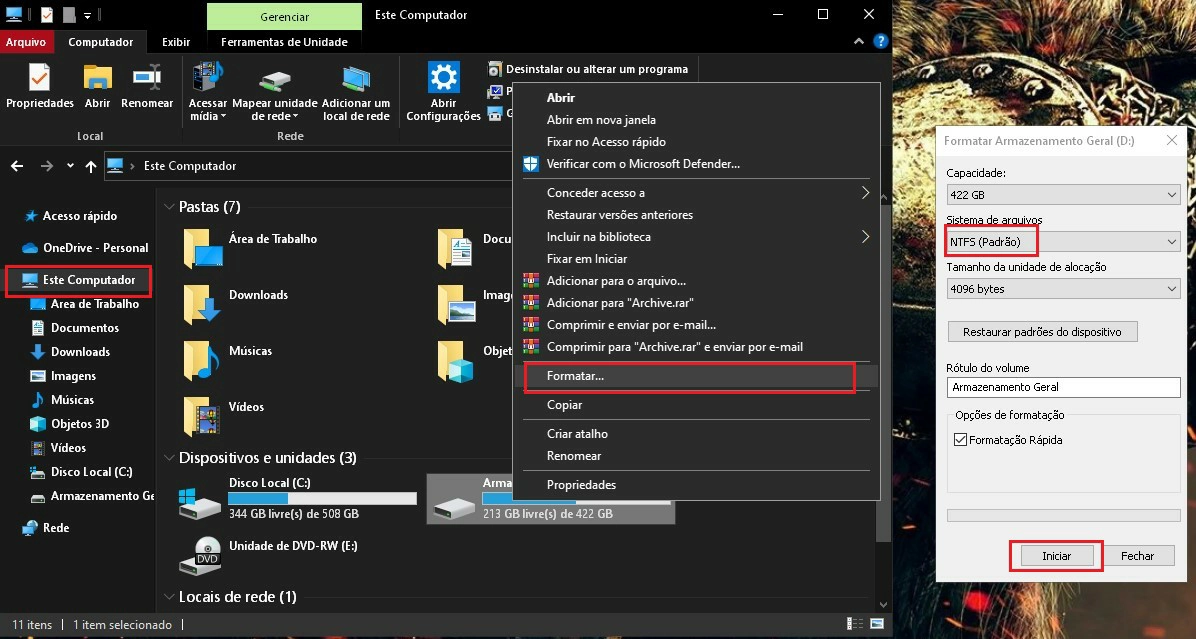Open Acessar mídia in the ribbon
1196x639 pixels.
point(207,92)
